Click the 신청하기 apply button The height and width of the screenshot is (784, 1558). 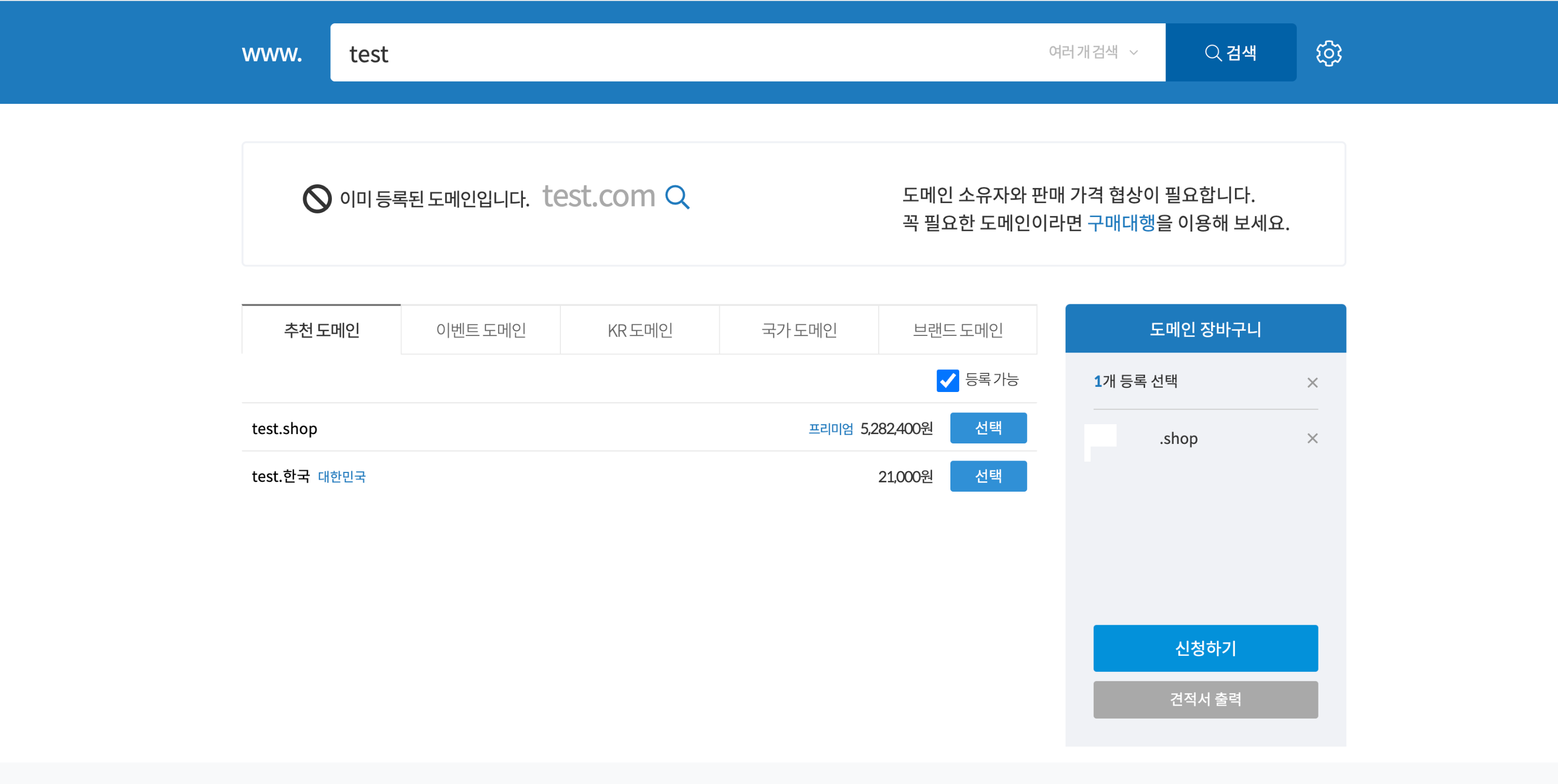(x=1205, y=648)
